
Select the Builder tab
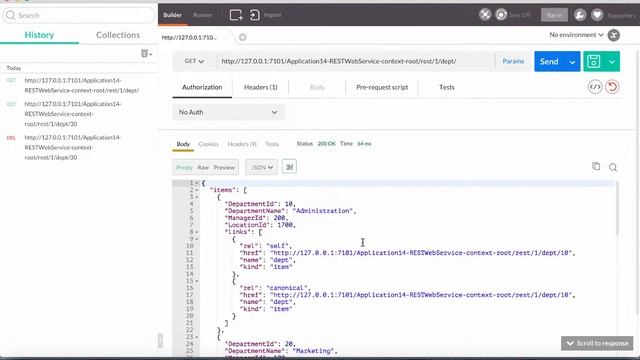pyautogui.click(x=173, y=15)
